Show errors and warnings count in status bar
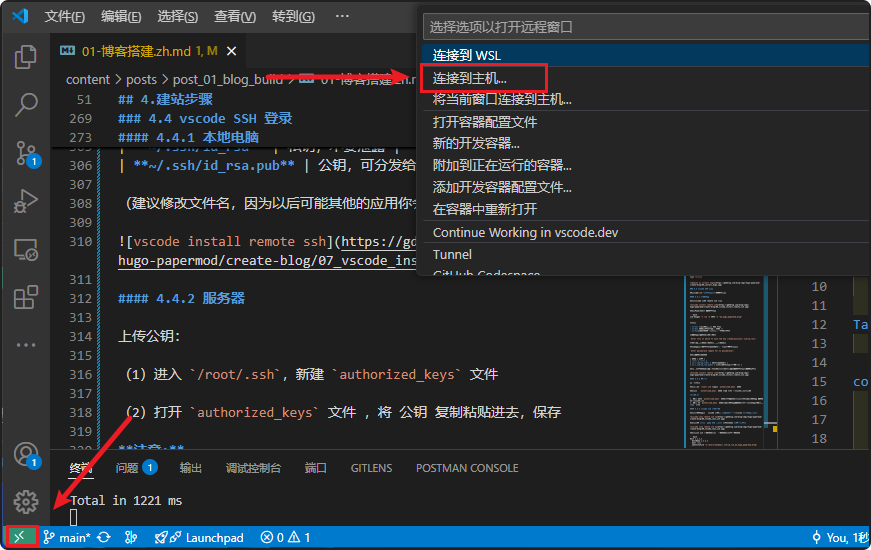 284,537
